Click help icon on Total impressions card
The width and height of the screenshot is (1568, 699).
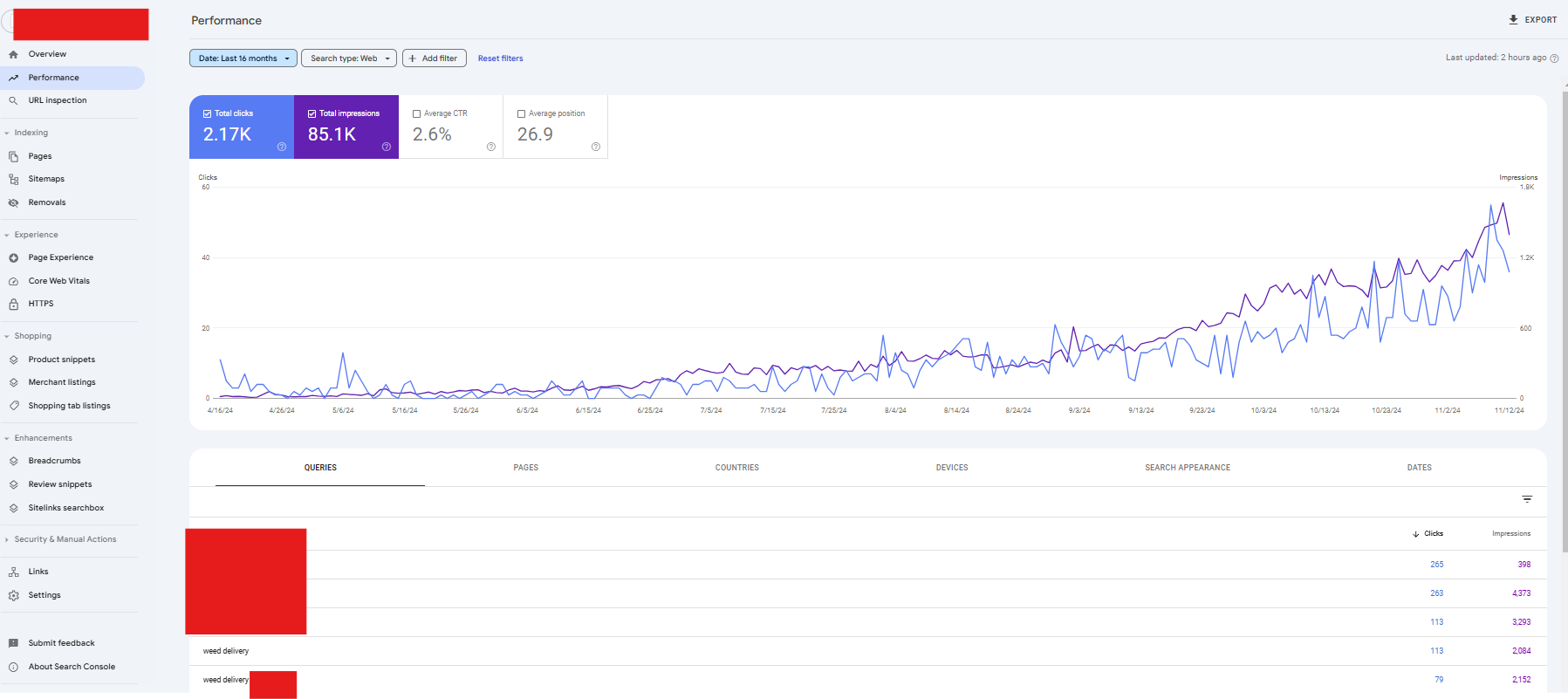click(387, 147)
